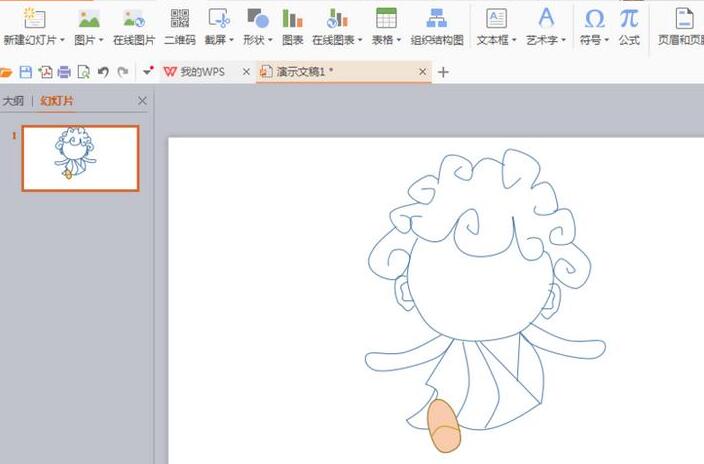
Task: Insert a QR code (二维码)
Action: (180, 27)
